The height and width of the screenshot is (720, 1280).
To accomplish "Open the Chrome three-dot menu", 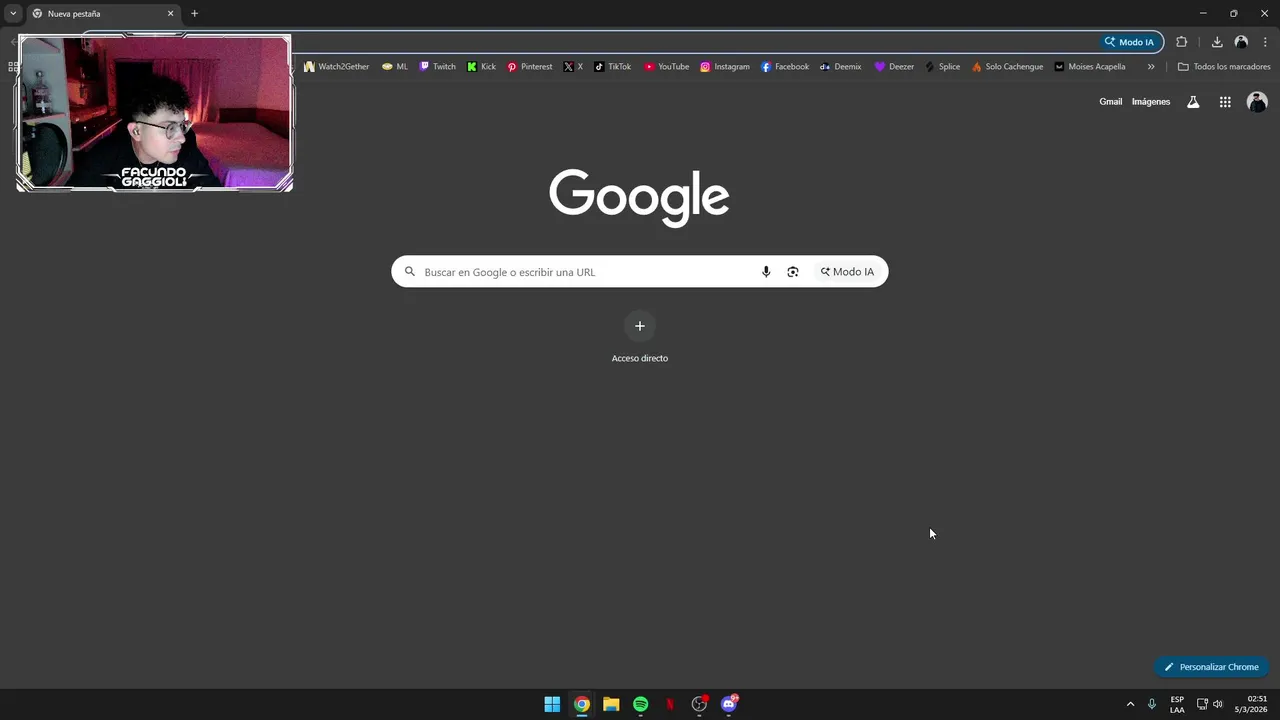I will [x=1265, y=42].
